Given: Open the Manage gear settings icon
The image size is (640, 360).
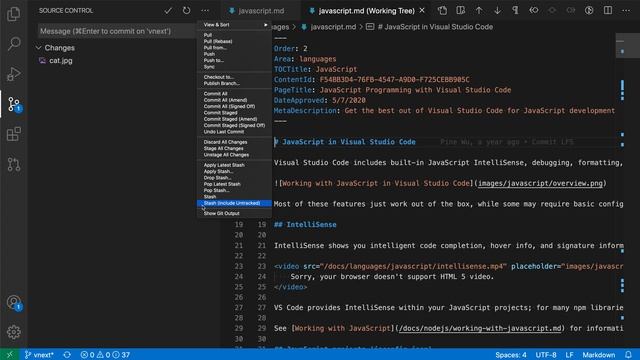Looking at the screenshot, I should (x=13, y=332).
